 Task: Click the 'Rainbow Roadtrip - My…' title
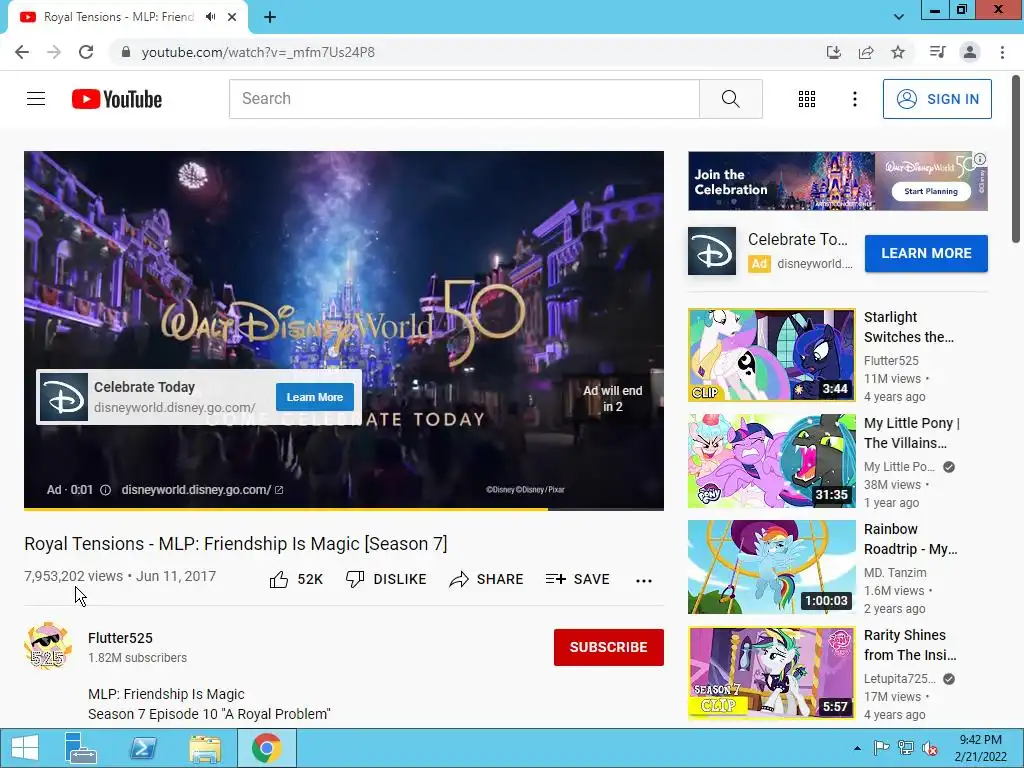(911, 539)
